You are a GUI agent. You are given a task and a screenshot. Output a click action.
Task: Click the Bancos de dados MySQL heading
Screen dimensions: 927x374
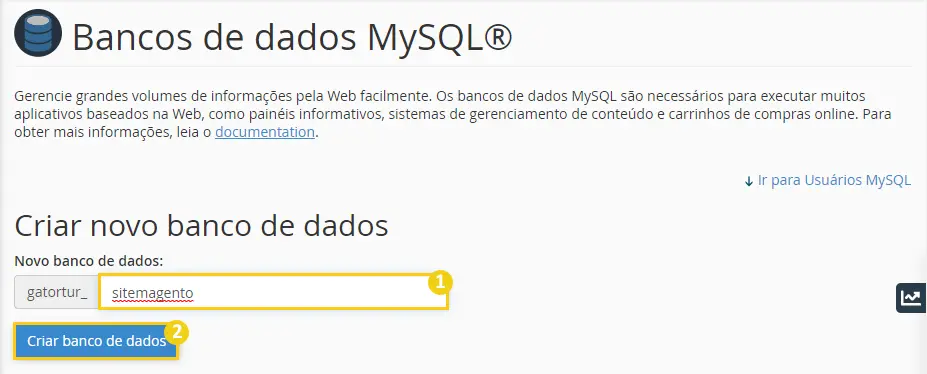click(292, 37)
